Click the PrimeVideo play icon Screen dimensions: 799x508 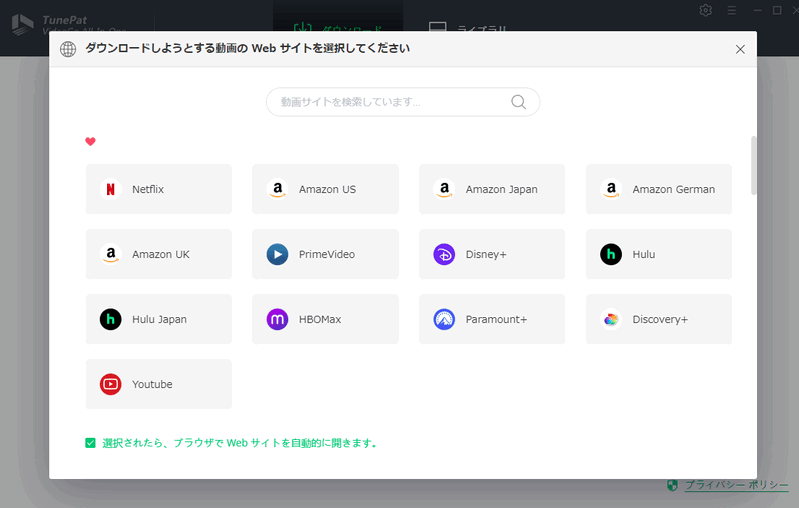click(x=277, y=254)
